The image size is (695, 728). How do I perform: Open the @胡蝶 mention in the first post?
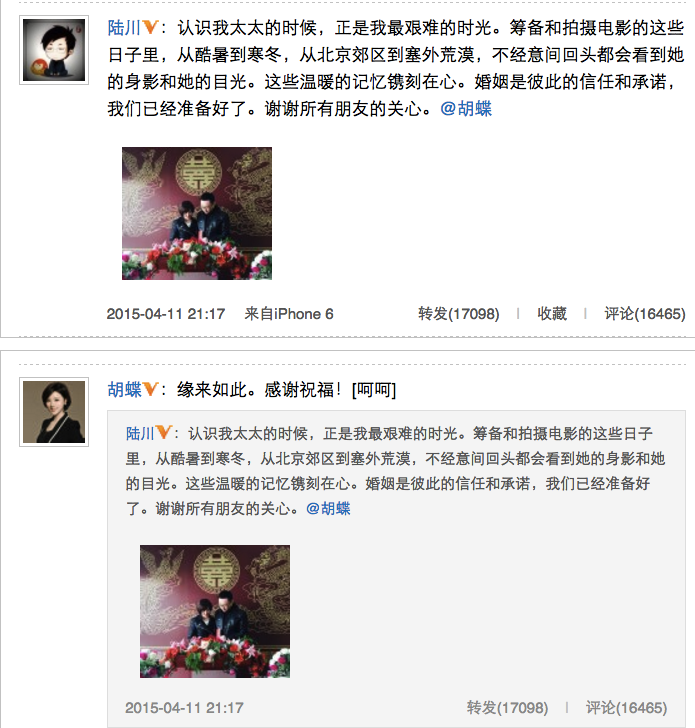(x=466, y=109)
